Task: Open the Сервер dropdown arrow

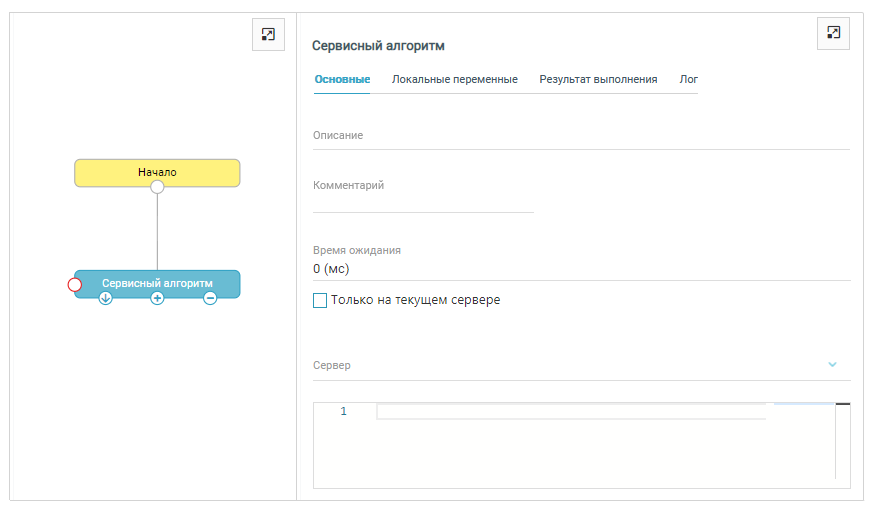Action: tap(832, 365)
